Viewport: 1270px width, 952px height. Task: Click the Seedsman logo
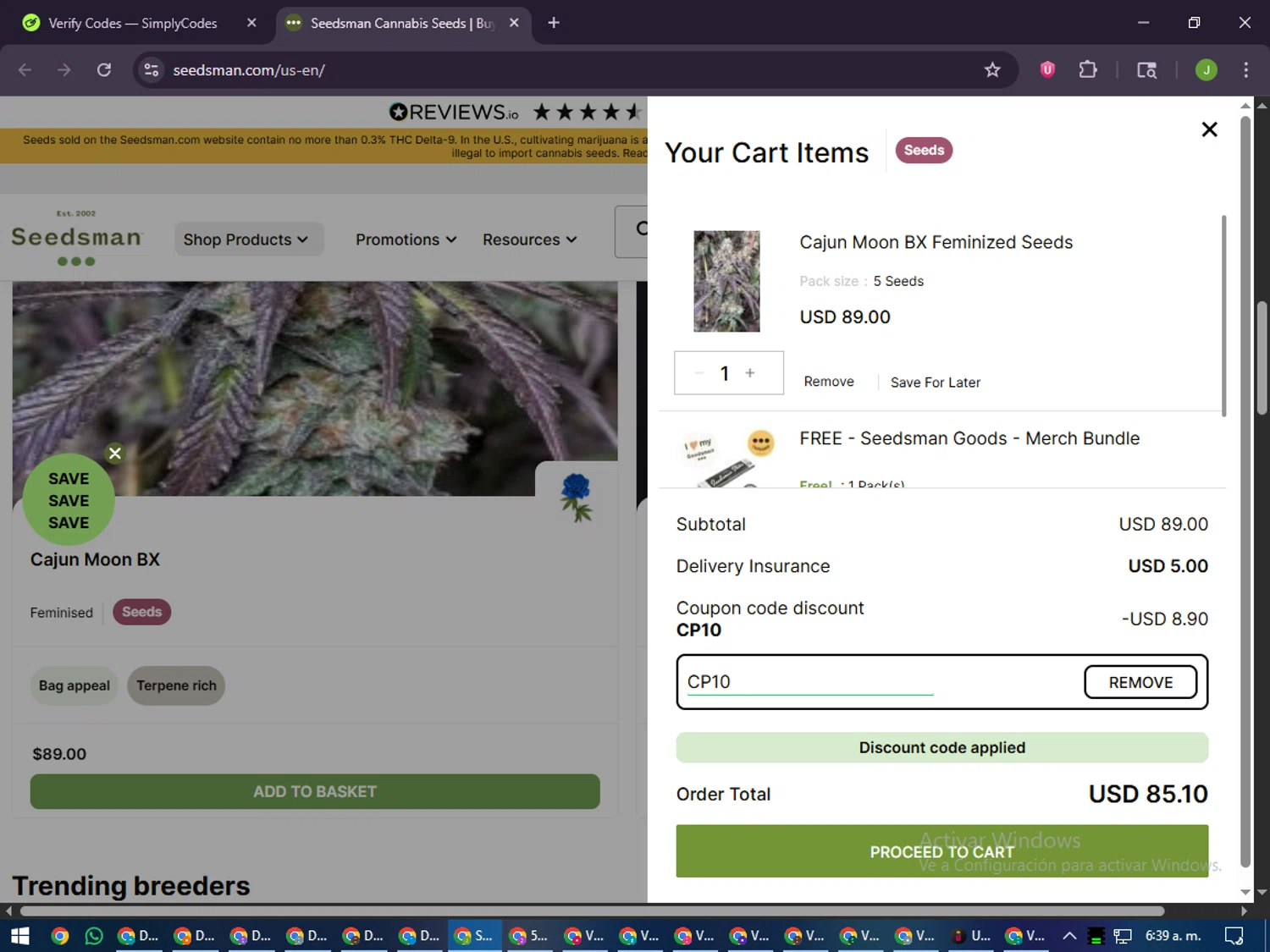[76, 238]
